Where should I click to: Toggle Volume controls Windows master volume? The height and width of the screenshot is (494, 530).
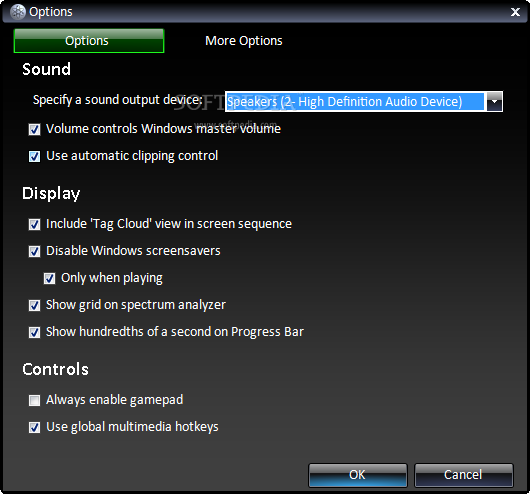(x=34, y=129)
